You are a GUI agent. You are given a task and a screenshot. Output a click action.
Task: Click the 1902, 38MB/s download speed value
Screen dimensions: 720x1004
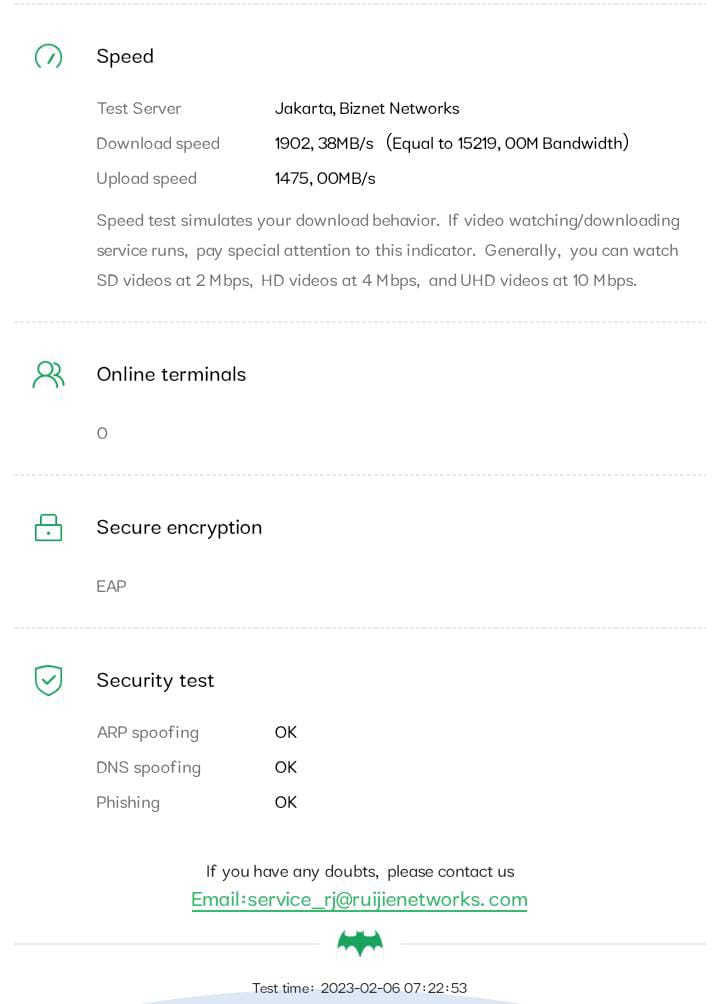pyautogui.click(x=324, y=143)
